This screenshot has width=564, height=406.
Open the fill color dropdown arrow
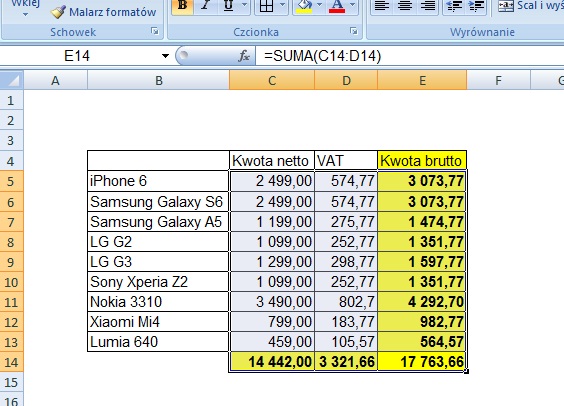click(319, 5)
